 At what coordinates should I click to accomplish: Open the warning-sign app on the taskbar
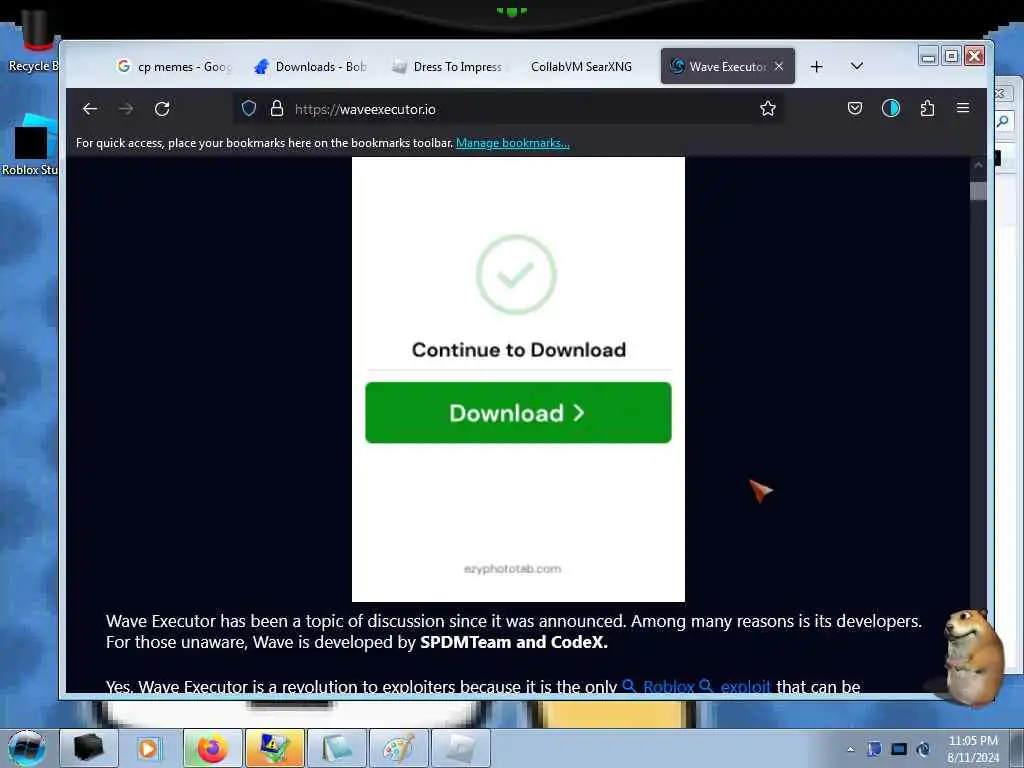274,748
